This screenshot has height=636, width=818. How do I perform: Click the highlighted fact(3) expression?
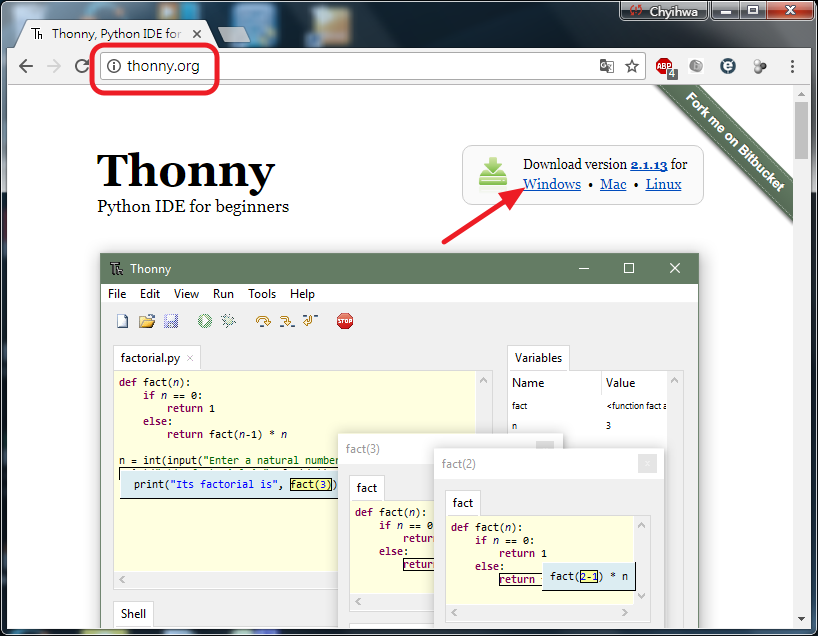[311, 484]
